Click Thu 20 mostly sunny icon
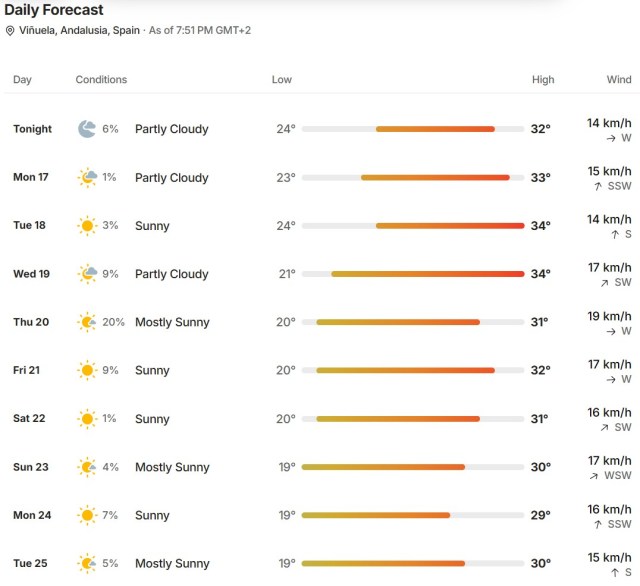 87,322
